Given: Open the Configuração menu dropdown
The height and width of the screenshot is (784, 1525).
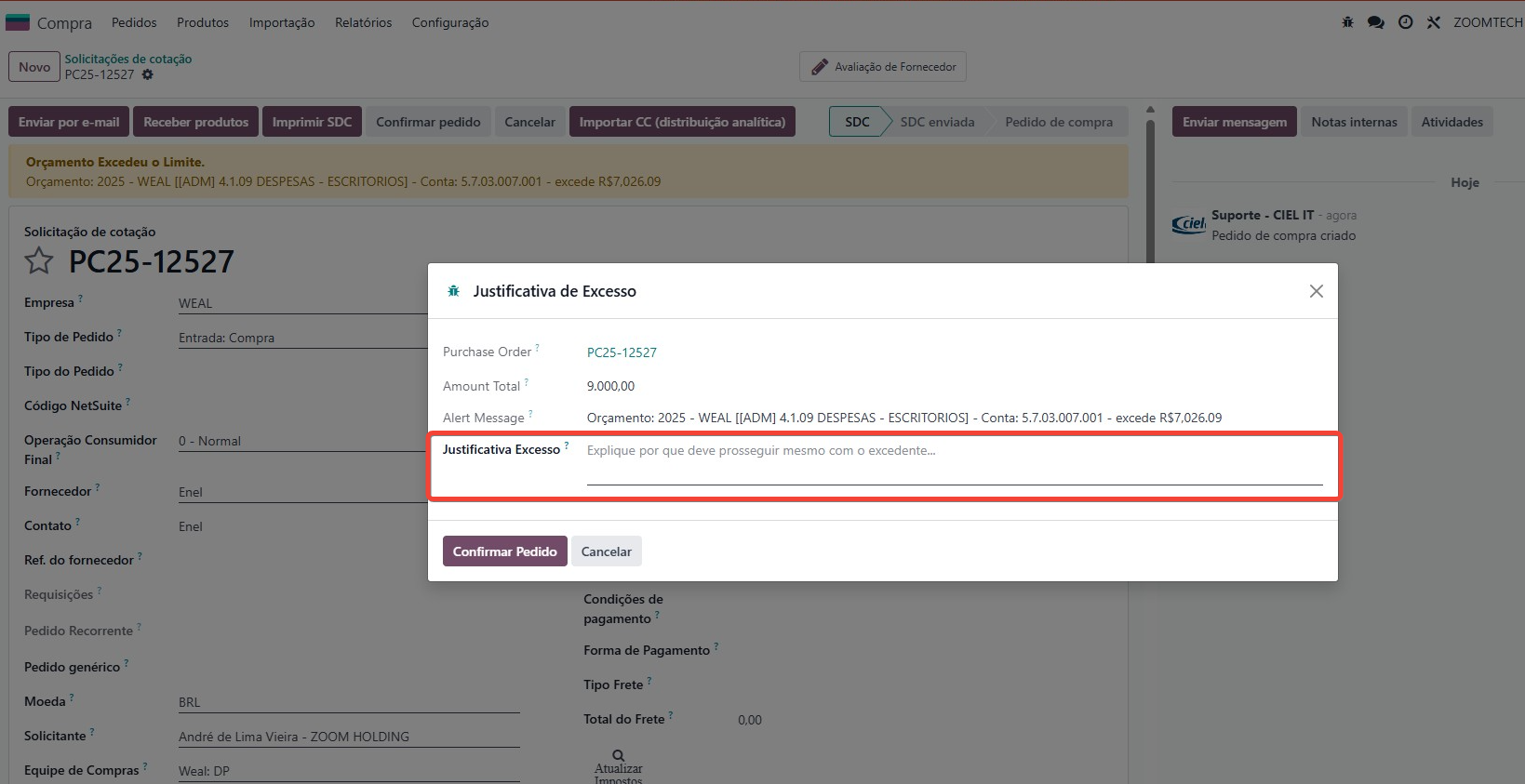Looking at the screenshot, I should pos(450,22).
